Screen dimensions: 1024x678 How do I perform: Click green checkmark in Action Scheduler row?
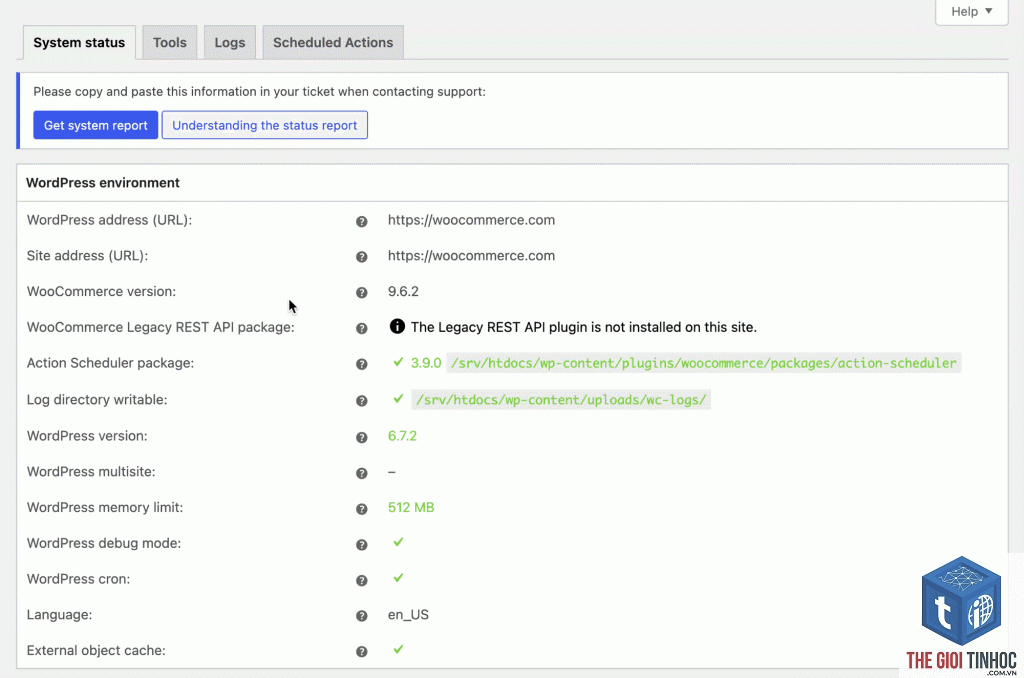point(398,362)
